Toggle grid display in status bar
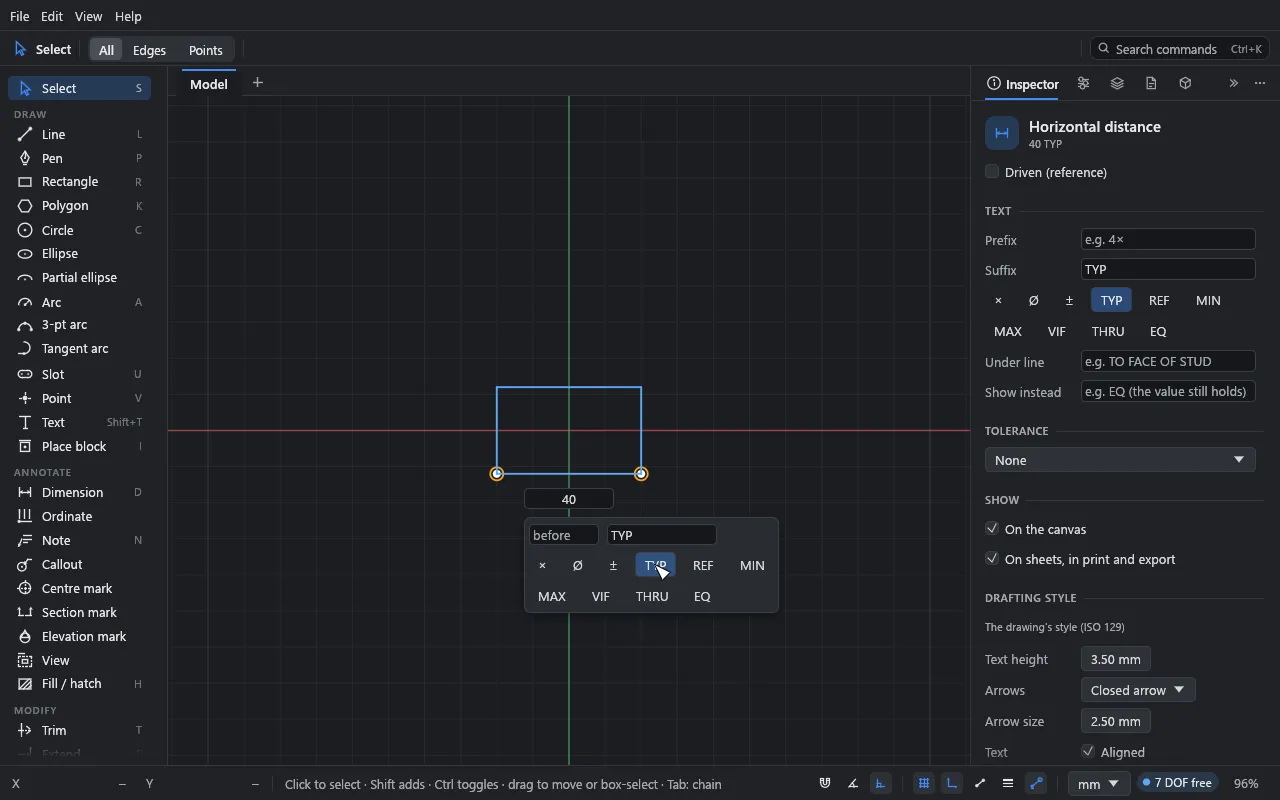Image resolution: width=1280 pixels, height=800 pixels. pos(924,784)
